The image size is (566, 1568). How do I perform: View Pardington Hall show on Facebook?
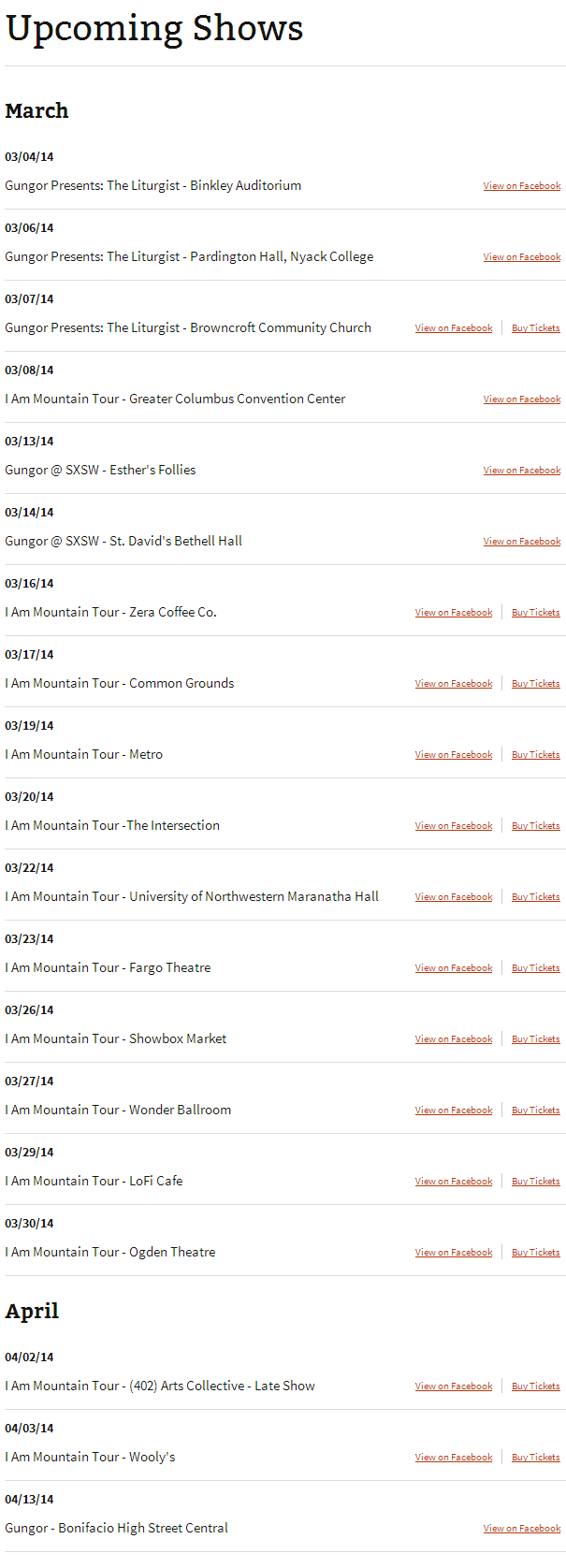click(x=521, y=257)
